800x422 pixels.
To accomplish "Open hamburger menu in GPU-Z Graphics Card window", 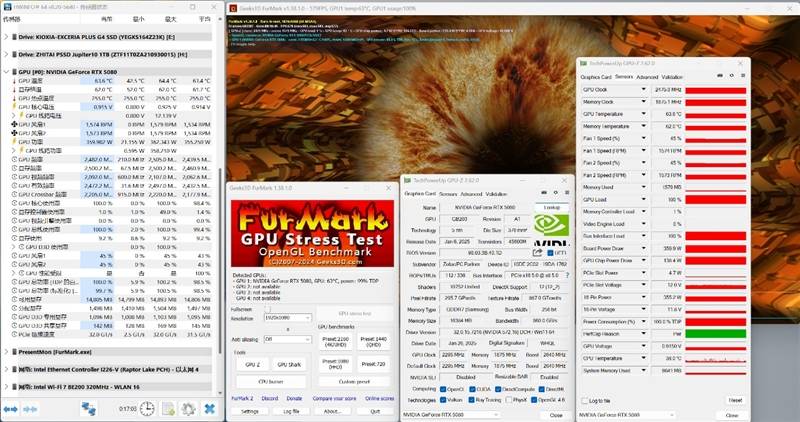I will pyautogui.click(x=567, y=193).
